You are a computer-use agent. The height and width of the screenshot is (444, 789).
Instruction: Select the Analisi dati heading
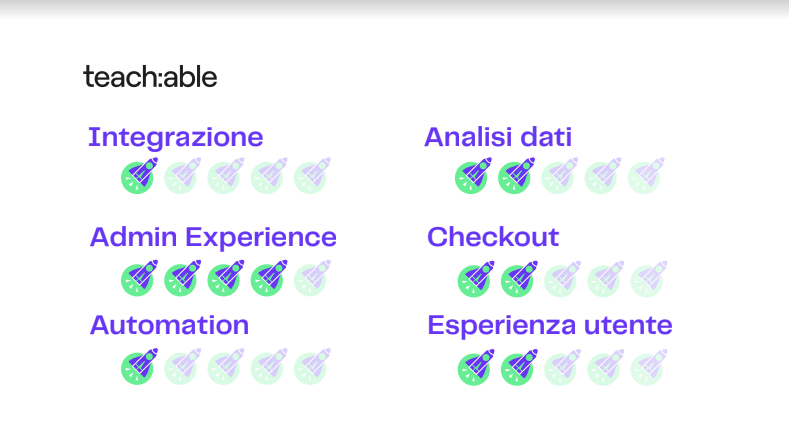coord(498,137)
